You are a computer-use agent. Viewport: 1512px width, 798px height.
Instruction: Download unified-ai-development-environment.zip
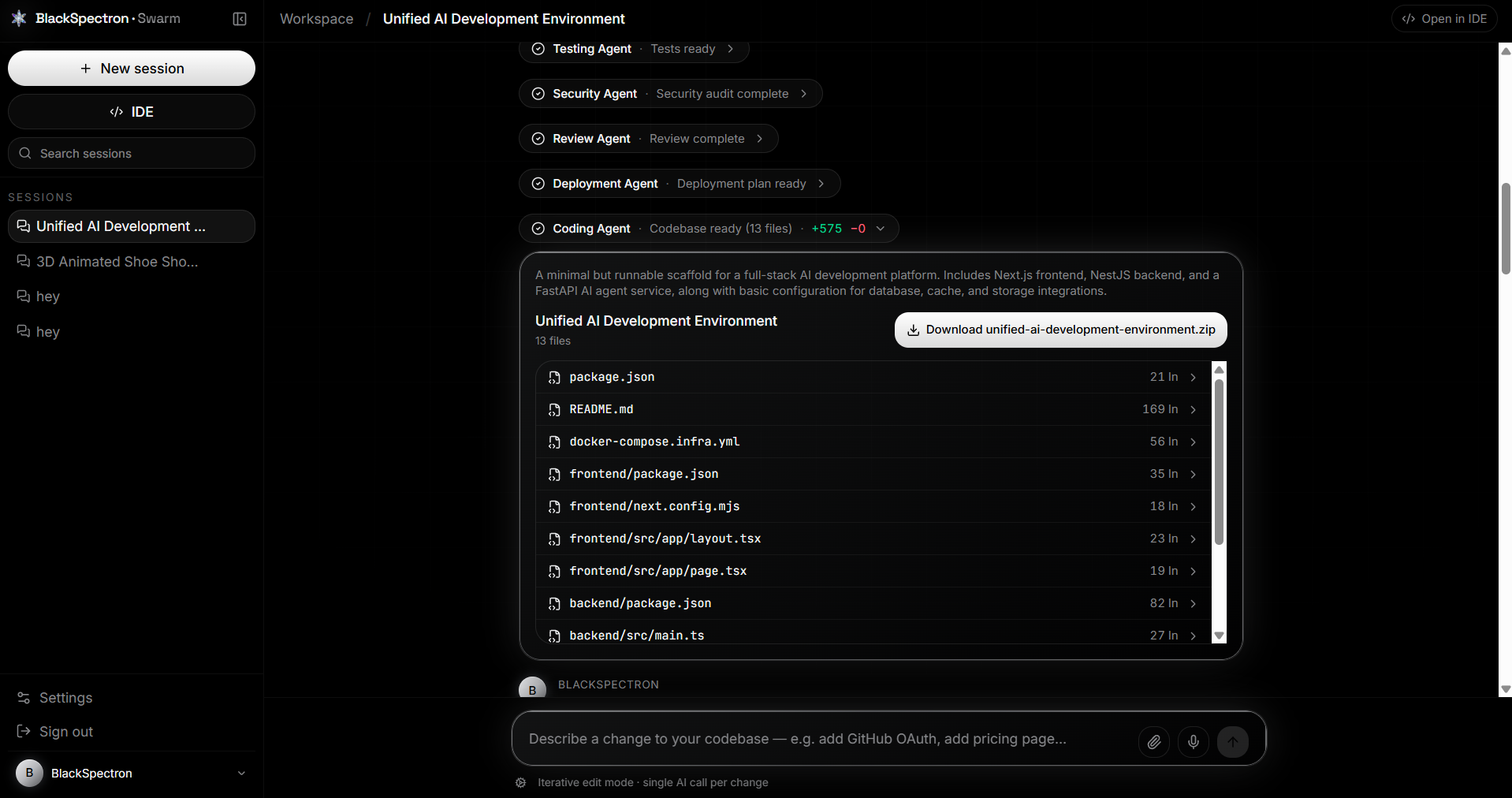pos(1060,330)
